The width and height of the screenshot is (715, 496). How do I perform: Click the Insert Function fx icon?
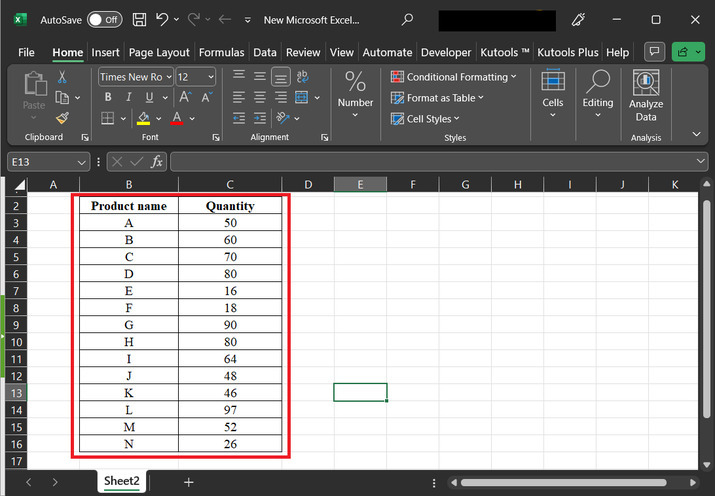158,161
